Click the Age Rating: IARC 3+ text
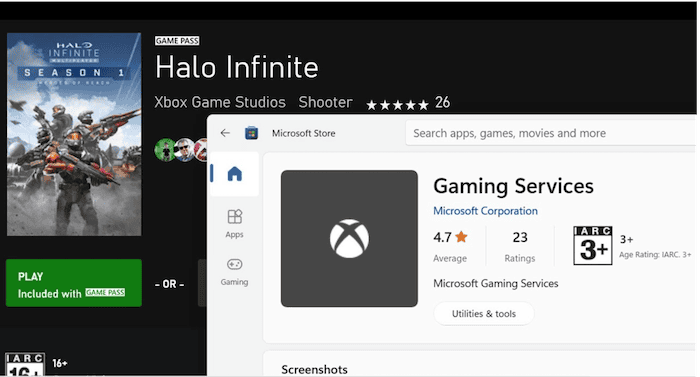 pos(655,255)
